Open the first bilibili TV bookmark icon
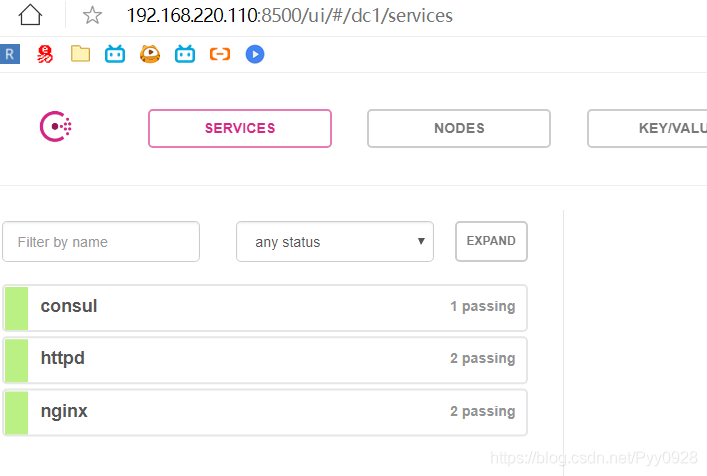 click(115, 54)
